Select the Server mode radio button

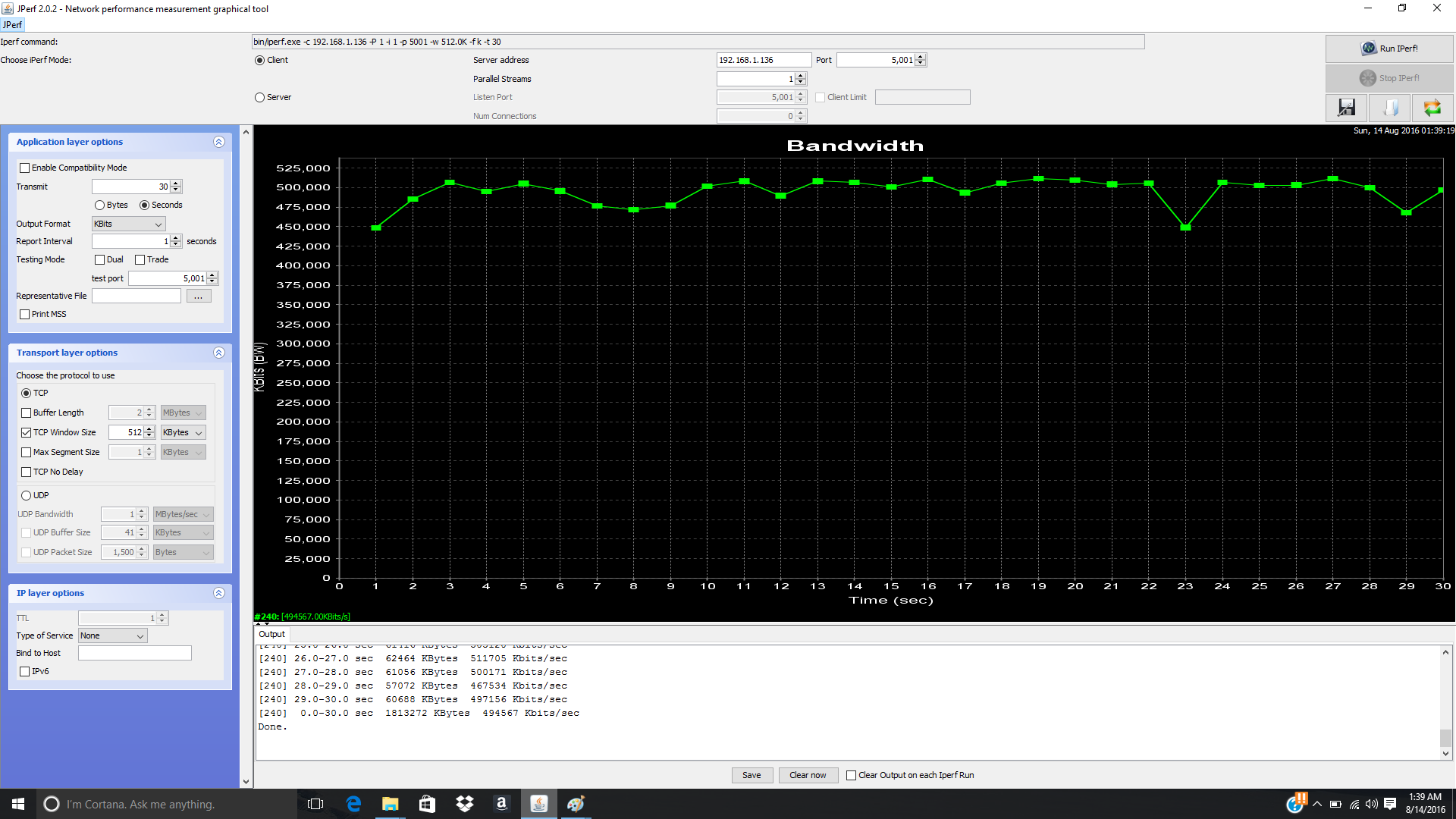260,97
